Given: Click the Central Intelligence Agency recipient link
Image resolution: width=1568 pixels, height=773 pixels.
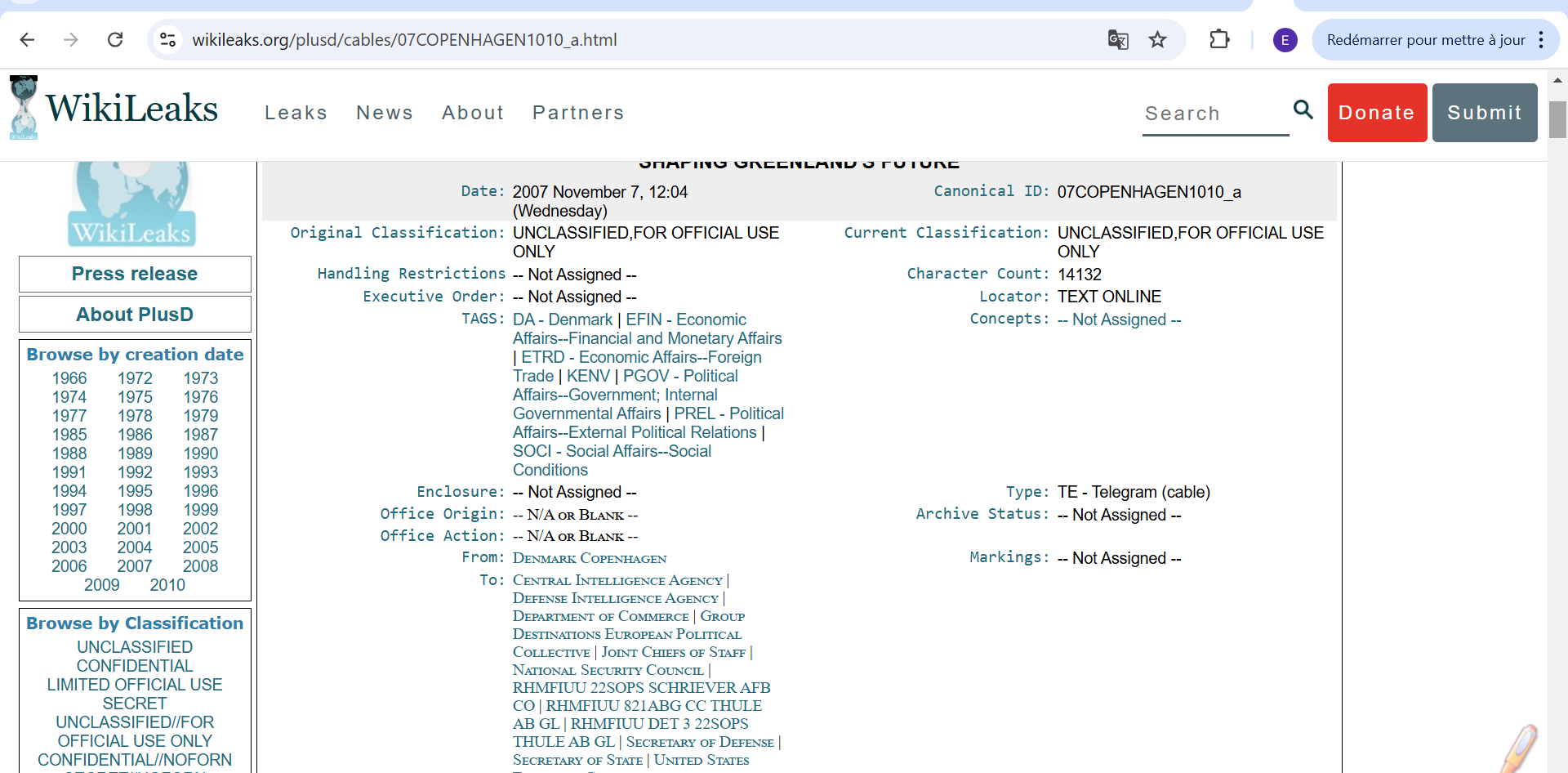Looking at the screenshot, I should pos(617,580).
